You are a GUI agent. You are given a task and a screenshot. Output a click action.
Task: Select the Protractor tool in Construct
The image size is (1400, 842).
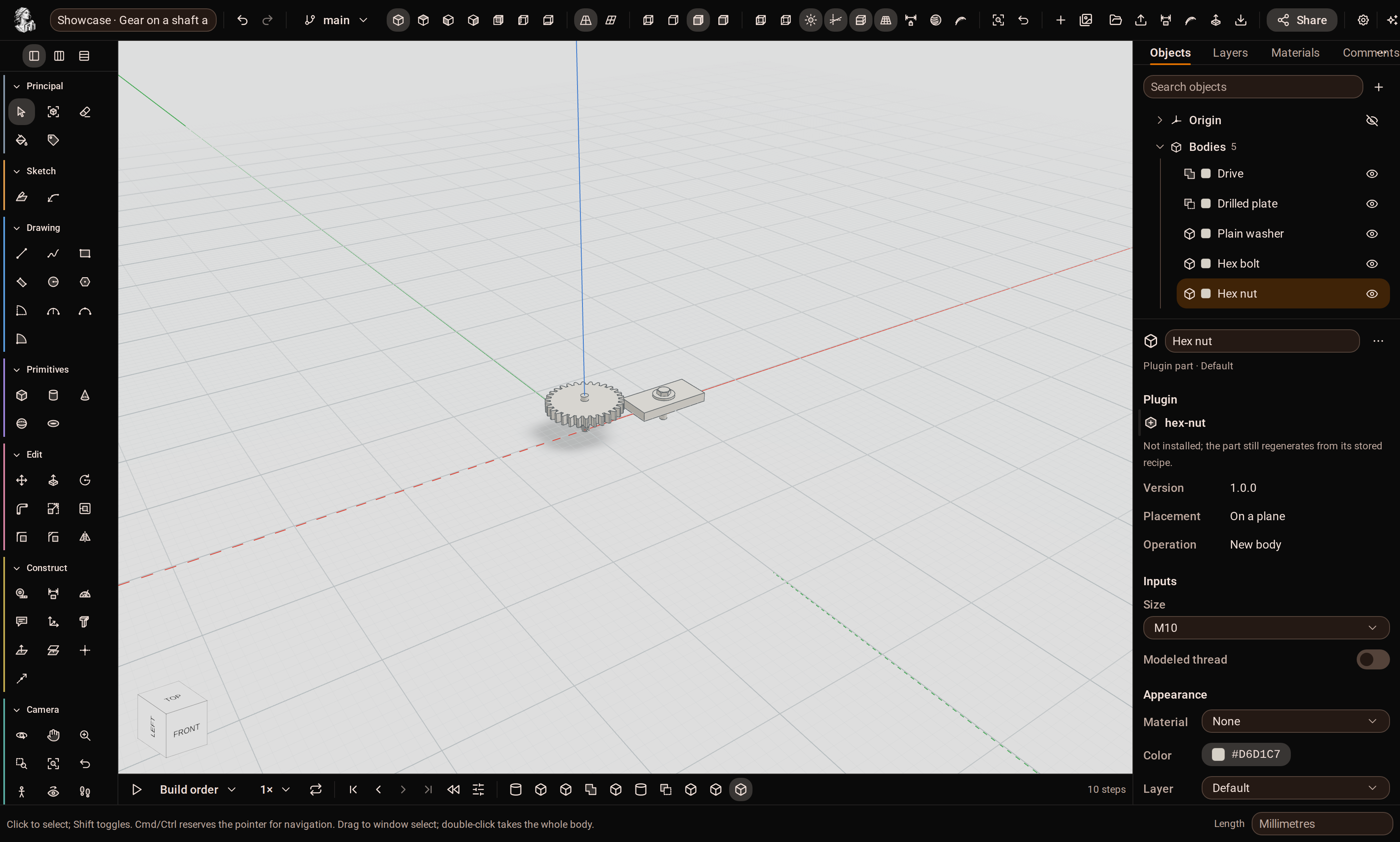(85, 594)
